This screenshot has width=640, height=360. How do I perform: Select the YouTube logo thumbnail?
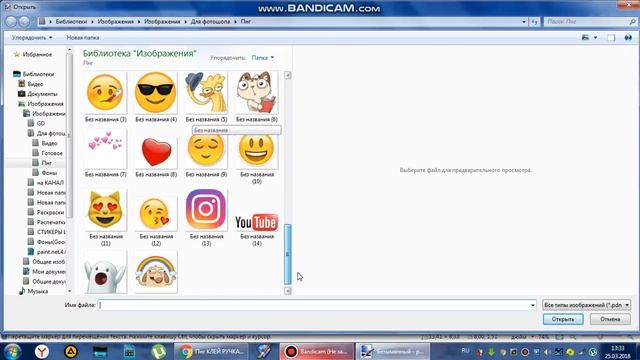tap(257, 222)
